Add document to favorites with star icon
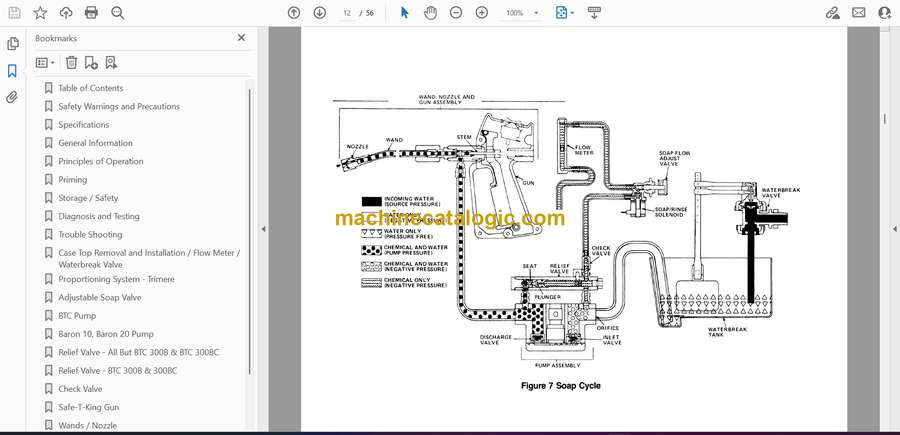The width and height of the screenshot is (900, 435). pyautogui.click(x=40, y=13)
